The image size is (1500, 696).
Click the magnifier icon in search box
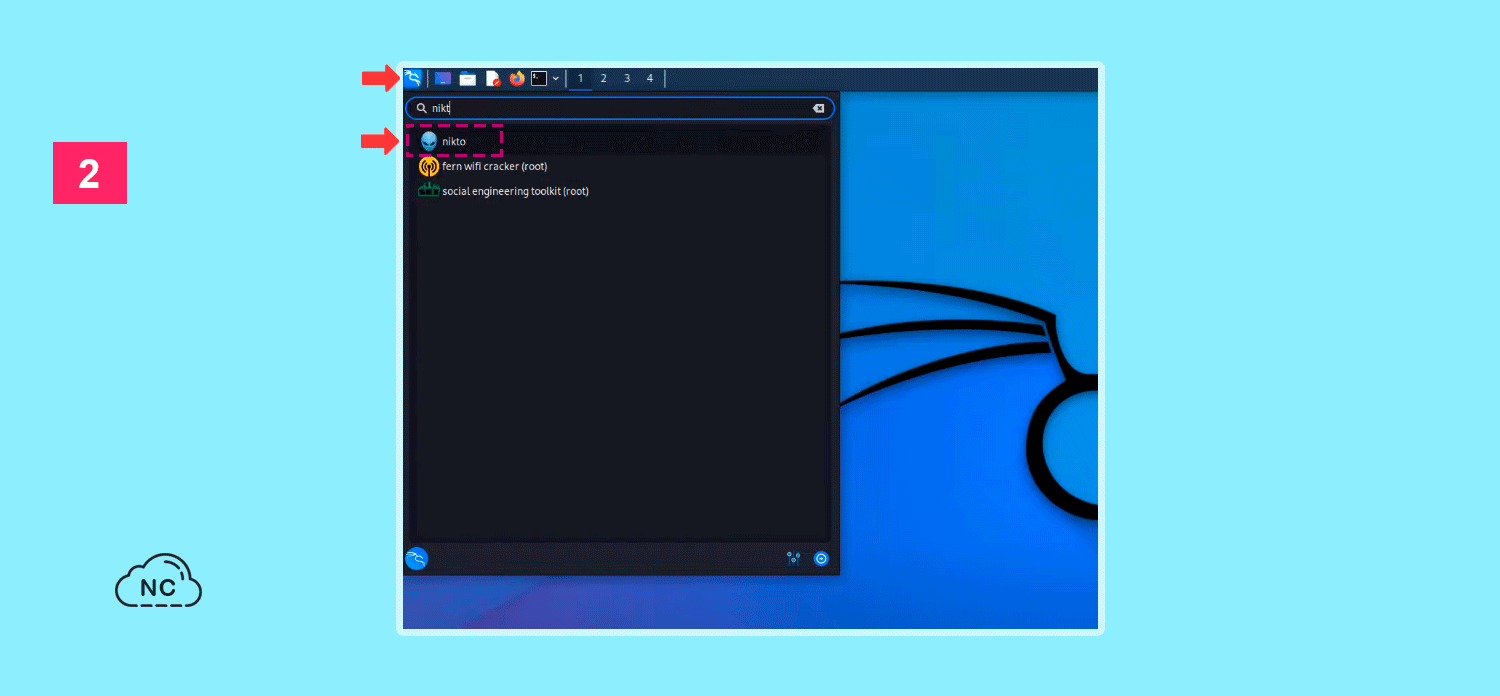pyautogui.click(x=422, y=108)
